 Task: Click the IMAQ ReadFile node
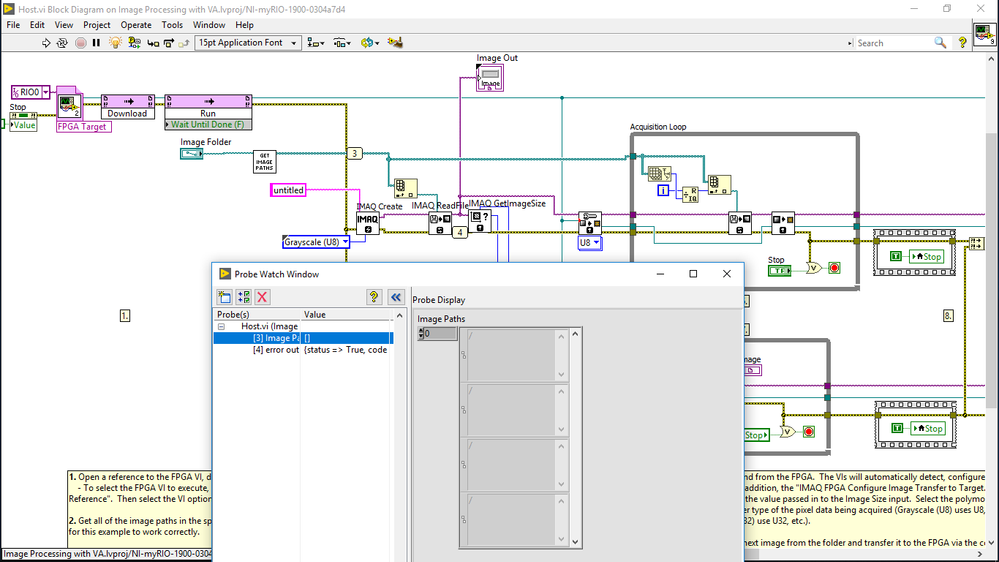(440, 223)
